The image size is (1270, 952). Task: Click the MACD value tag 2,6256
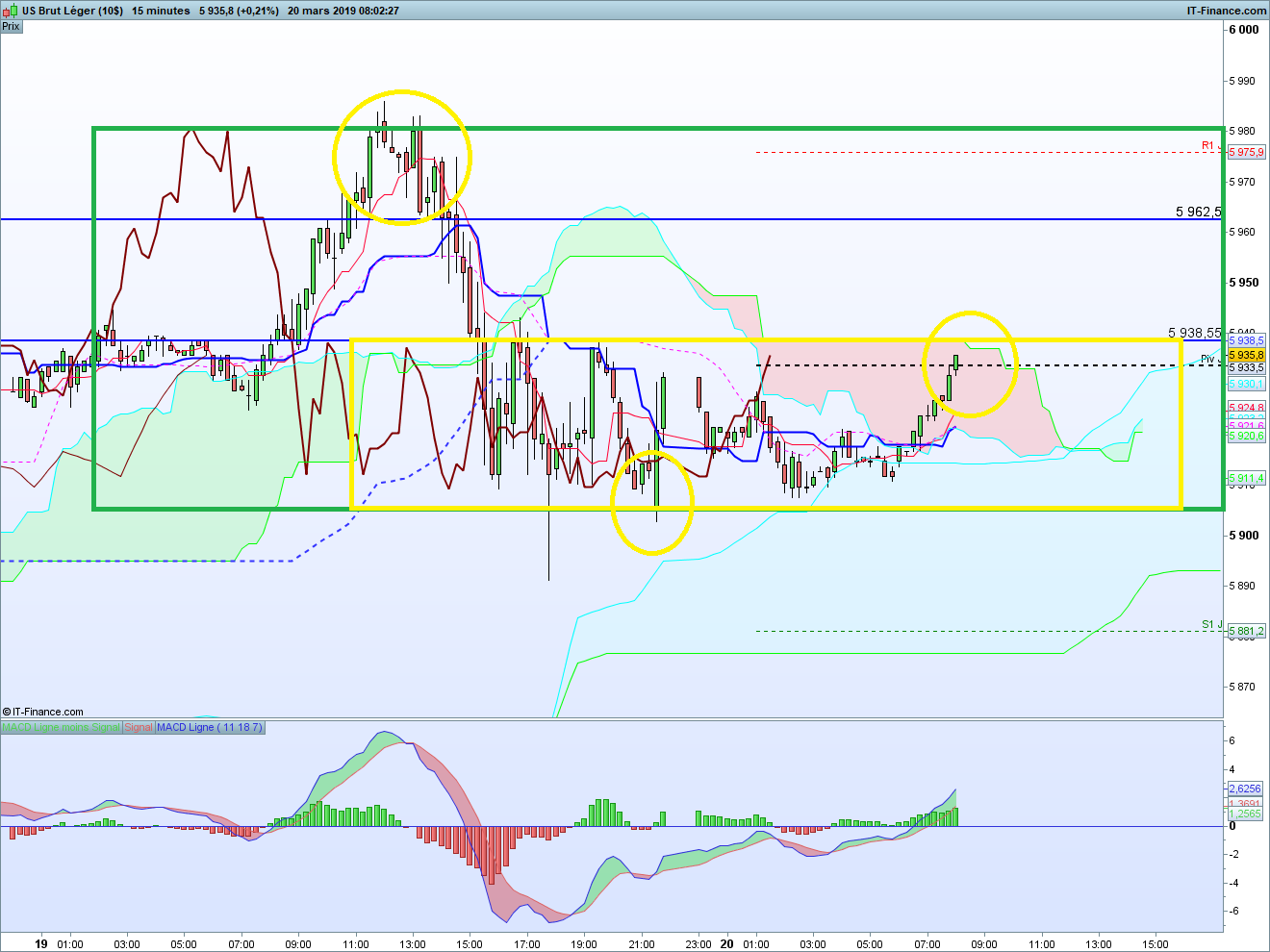tap(1245, 789)
